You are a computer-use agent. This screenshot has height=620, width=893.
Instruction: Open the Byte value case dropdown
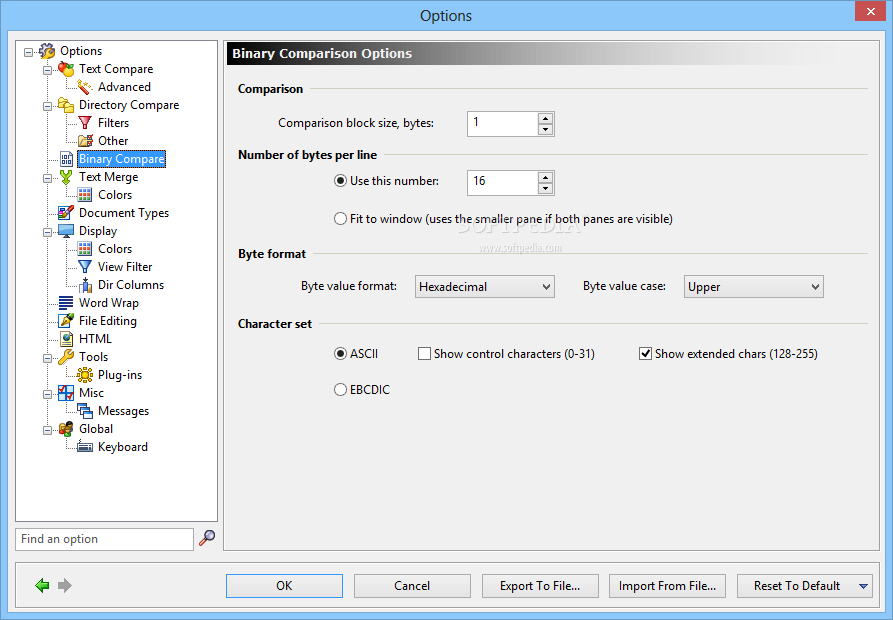[x=753, y=286]
